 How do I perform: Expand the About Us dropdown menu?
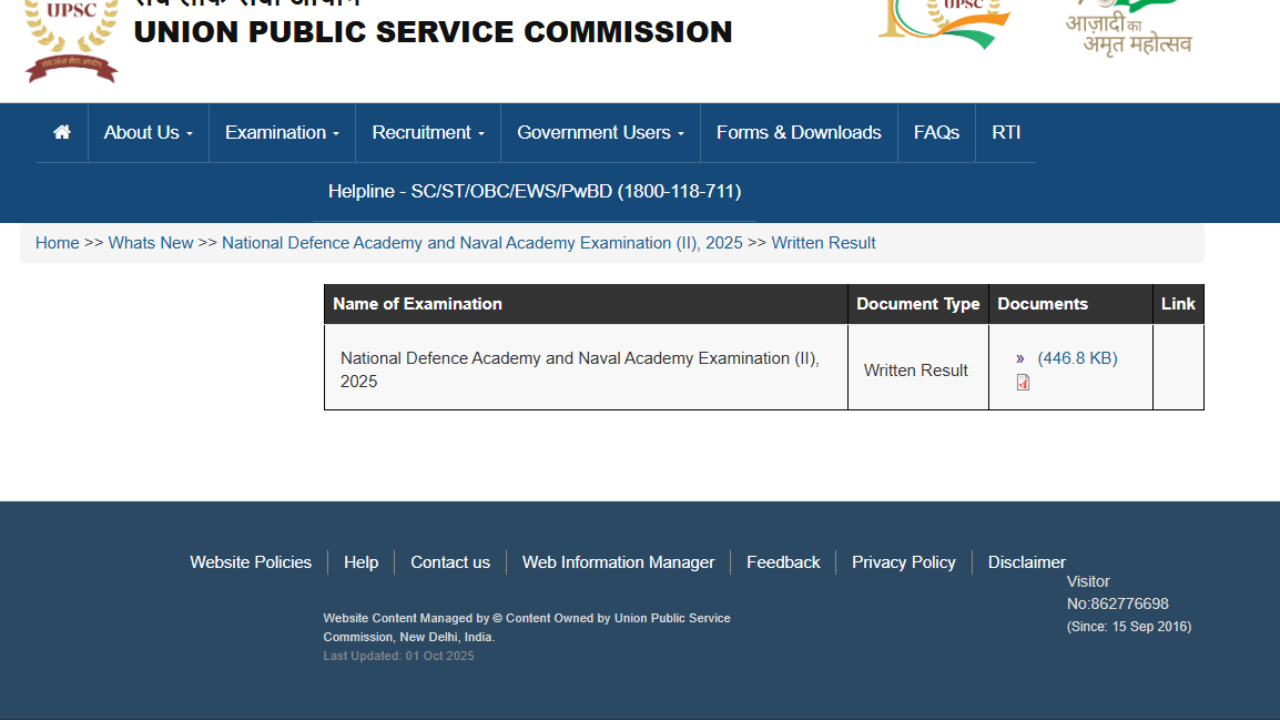point(148,132)
